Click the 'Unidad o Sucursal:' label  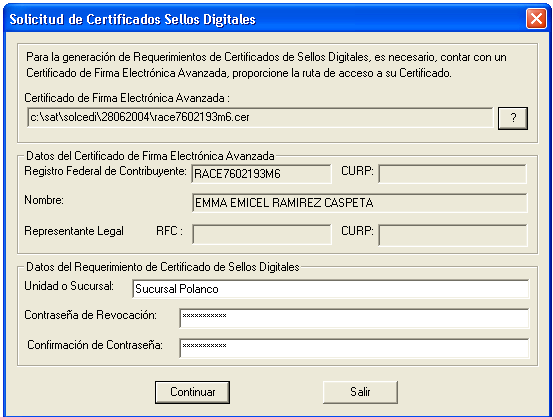[x=69, y=286]
